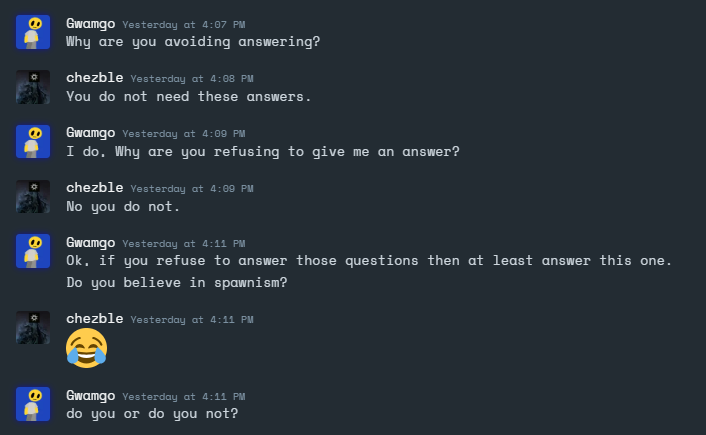Click message text 'do you or do you not?'

tap(152, 414)
